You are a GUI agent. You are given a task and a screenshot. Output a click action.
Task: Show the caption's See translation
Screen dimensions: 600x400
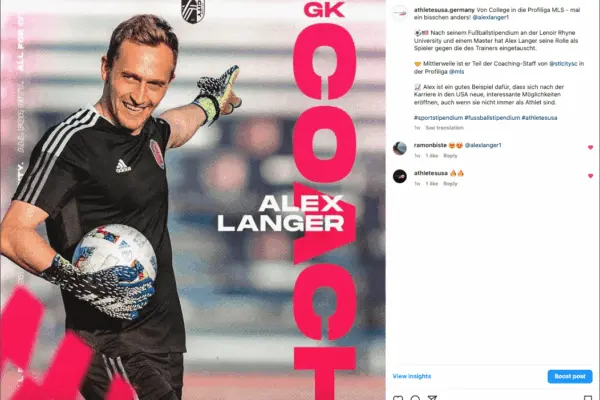[444, 128]
